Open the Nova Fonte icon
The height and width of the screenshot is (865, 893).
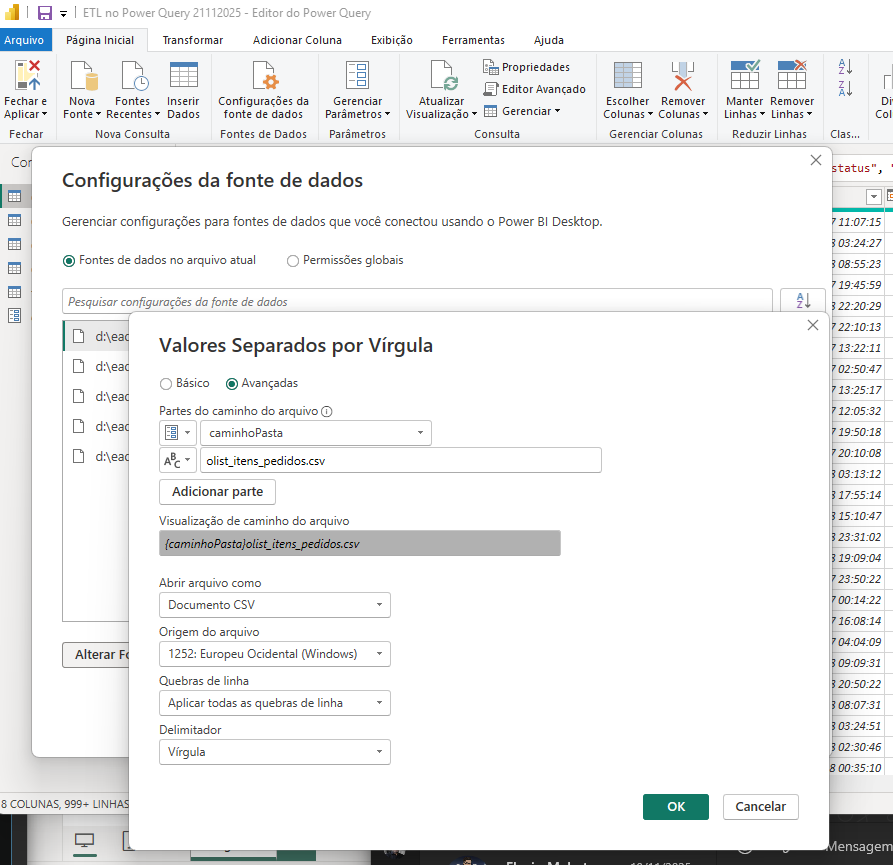(82, 77)
